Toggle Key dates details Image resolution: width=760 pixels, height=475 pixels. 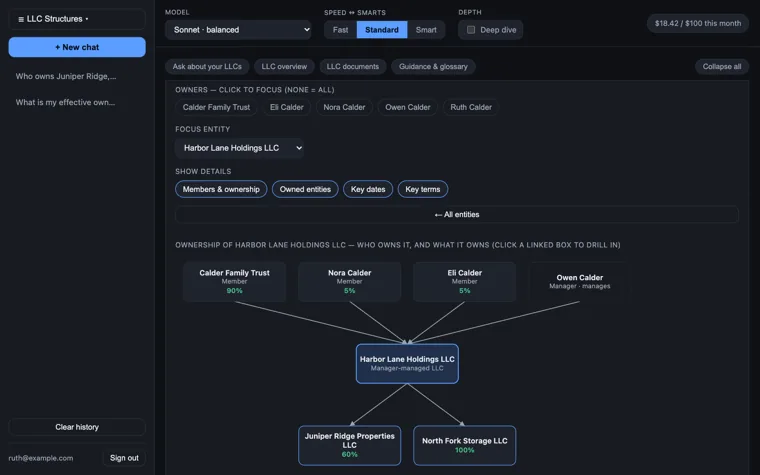point(368,189)
